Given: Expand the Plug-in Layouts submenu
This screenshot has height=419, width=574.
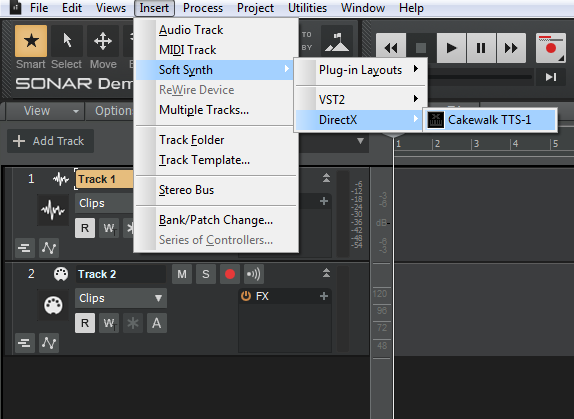Looking at the screenshot, I should [361, 70].
